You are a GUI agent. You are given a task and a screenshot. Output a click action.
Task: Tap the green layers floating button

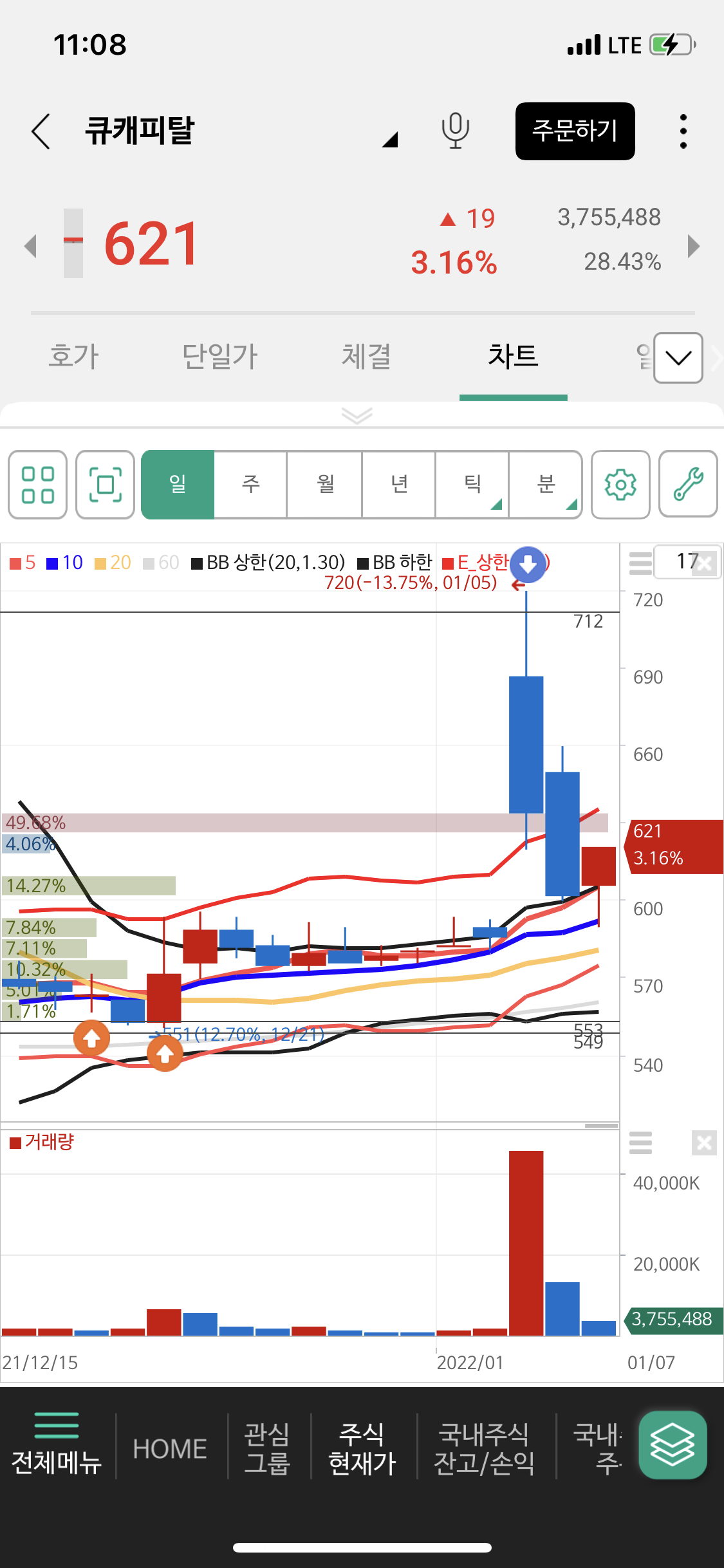(673, 1445)
